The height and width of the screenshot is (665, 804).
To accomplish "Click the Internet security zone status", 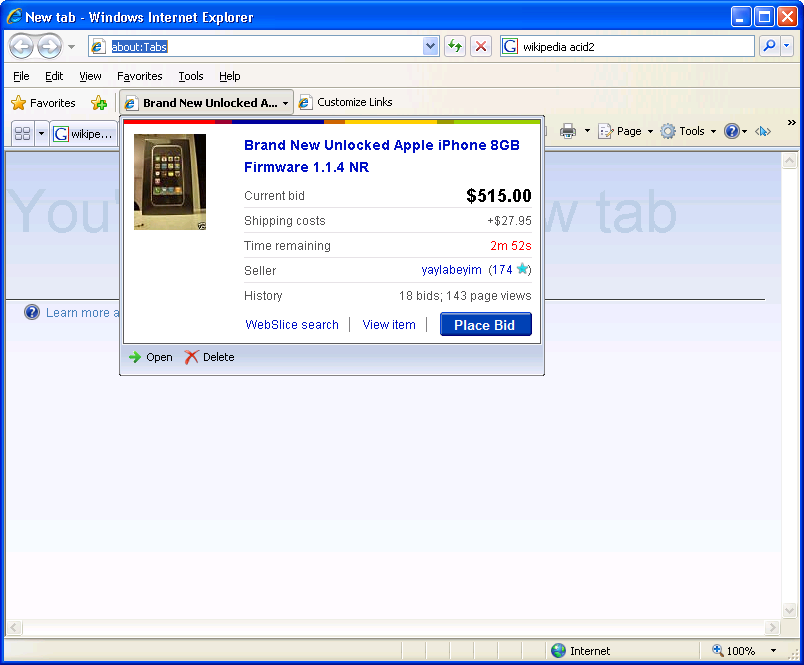I will point(580,651).
